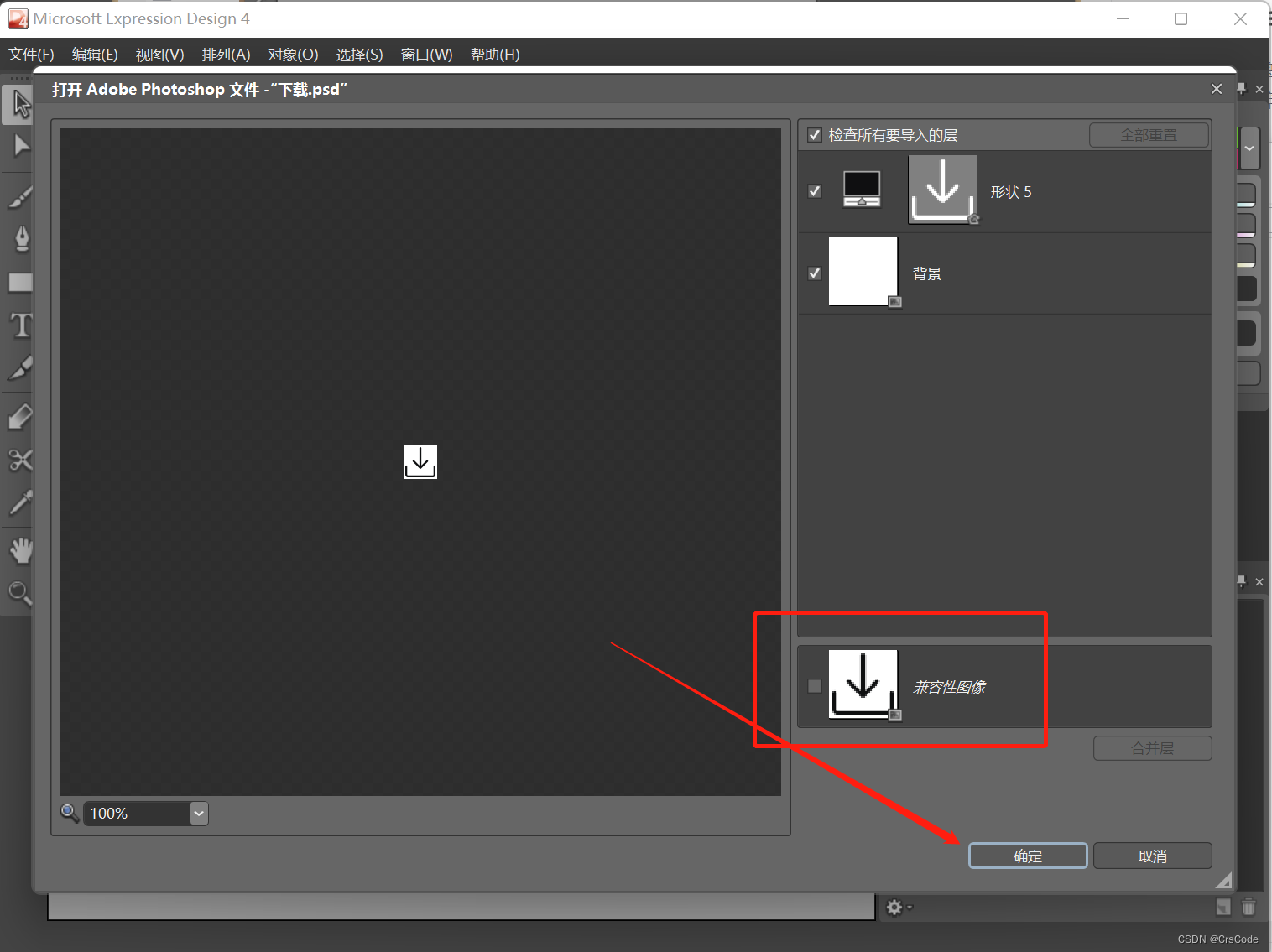Pin the upper right side panel

pyautogui.click(x=1242, y=89)
